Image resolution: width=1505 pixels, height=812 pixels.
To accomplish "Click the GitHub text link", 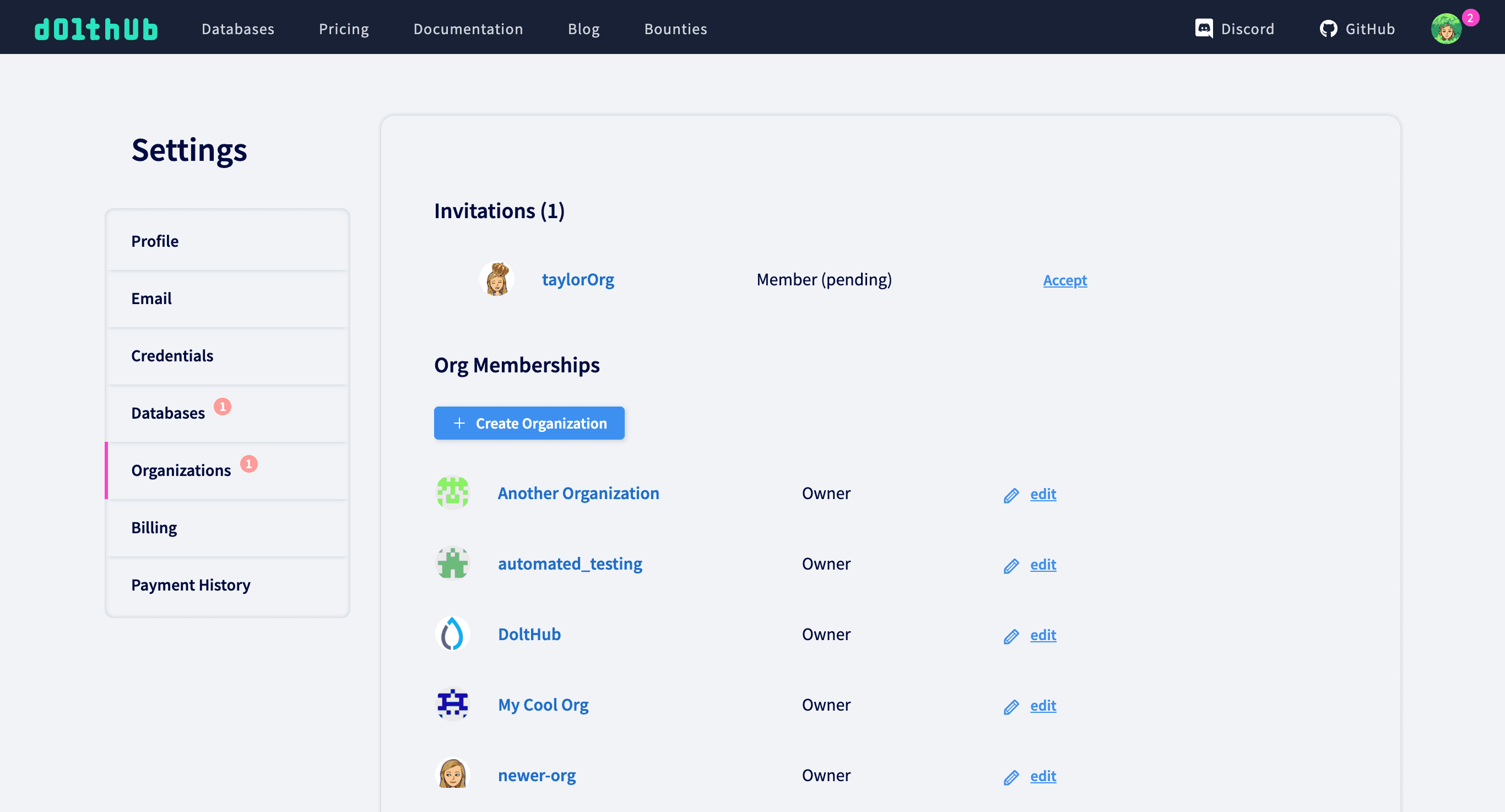I will coord(1370,29).
